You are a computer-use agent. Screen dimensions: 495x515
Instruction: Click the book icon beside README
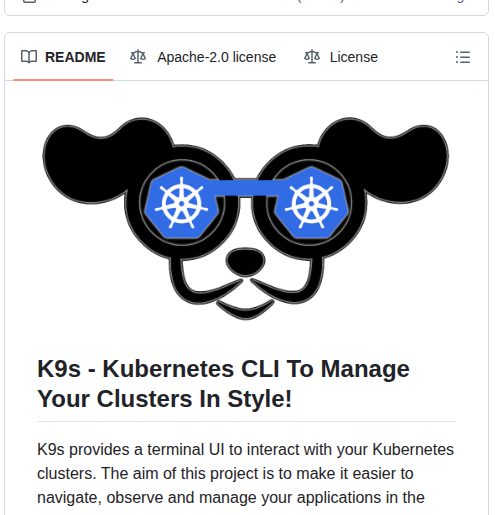[x=29, y=57]
